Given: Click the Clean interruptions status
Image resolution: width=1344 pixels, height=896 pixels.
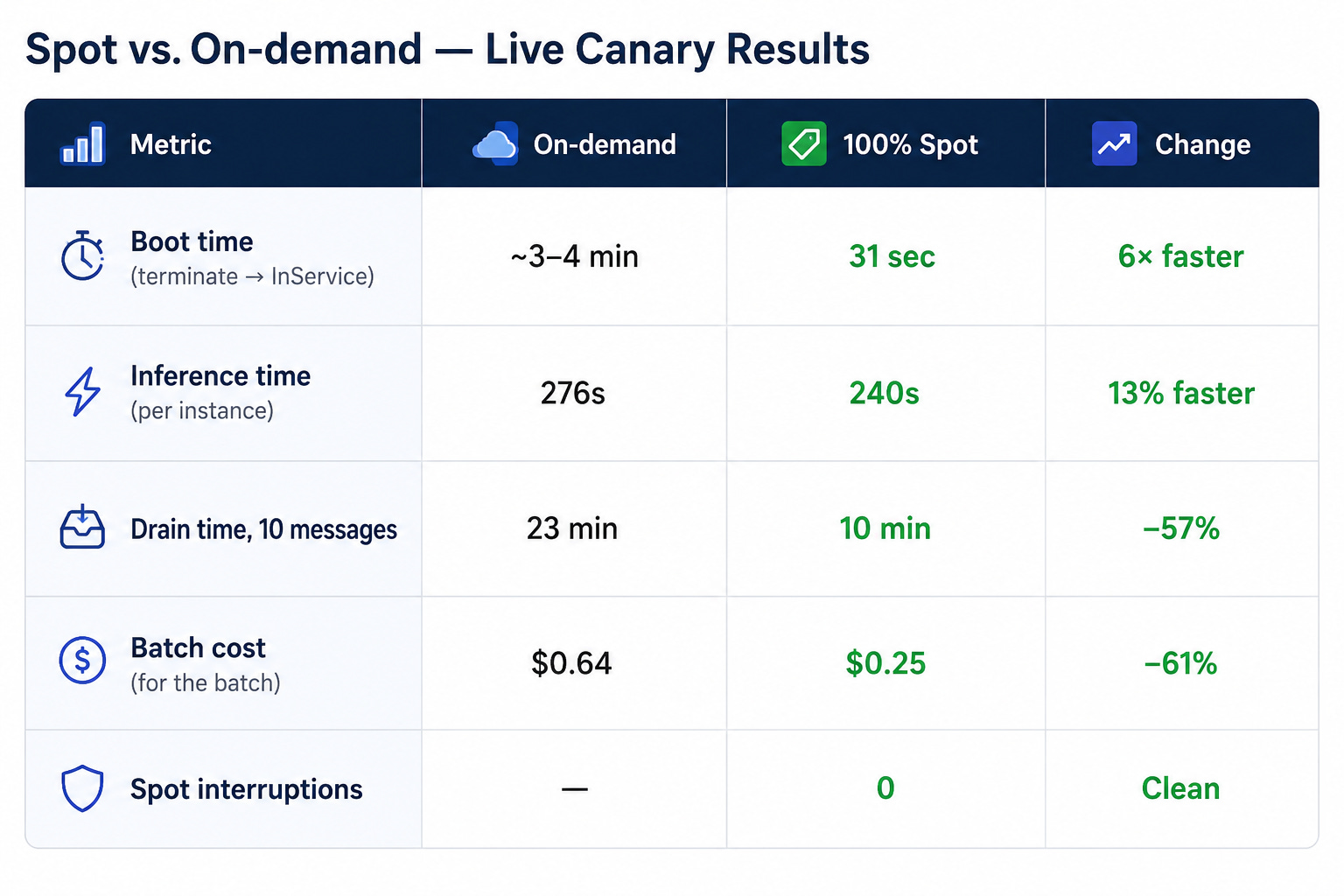Looking at the screenshot, I should pyautogui.click(x=1180, y=788).
